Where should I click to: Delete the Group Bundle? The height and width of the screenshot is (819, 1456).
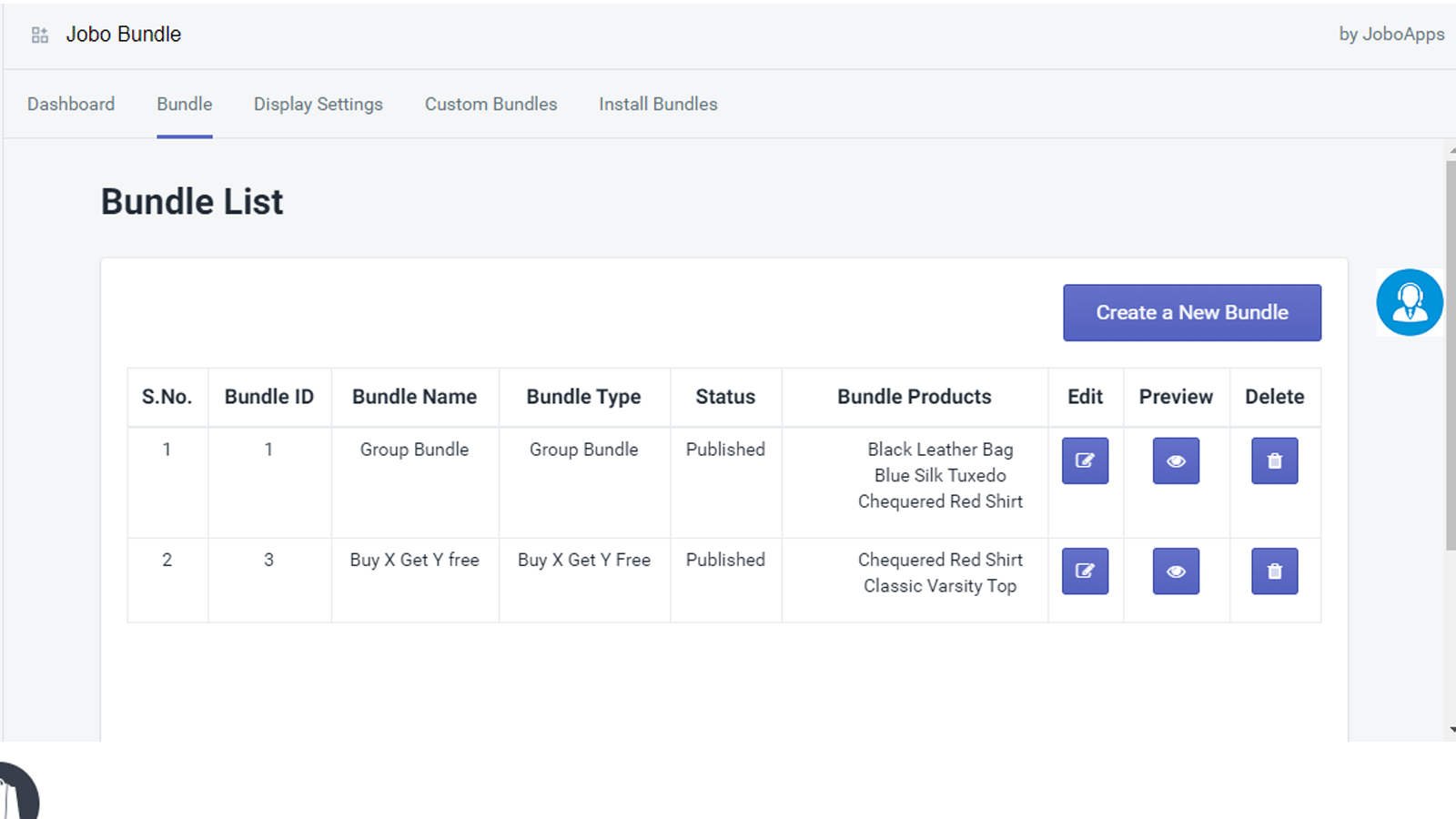click(1274, 460)
